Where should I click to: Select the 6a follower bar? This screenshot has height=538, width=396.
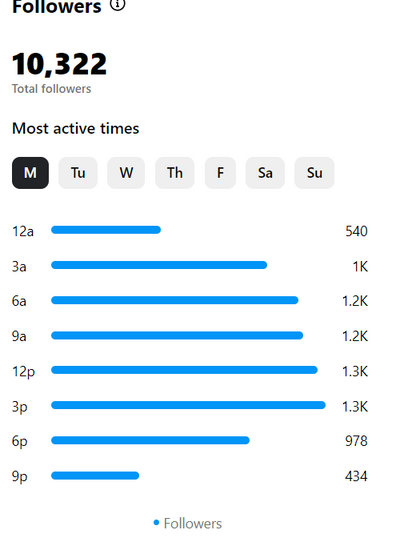[175, 300]
